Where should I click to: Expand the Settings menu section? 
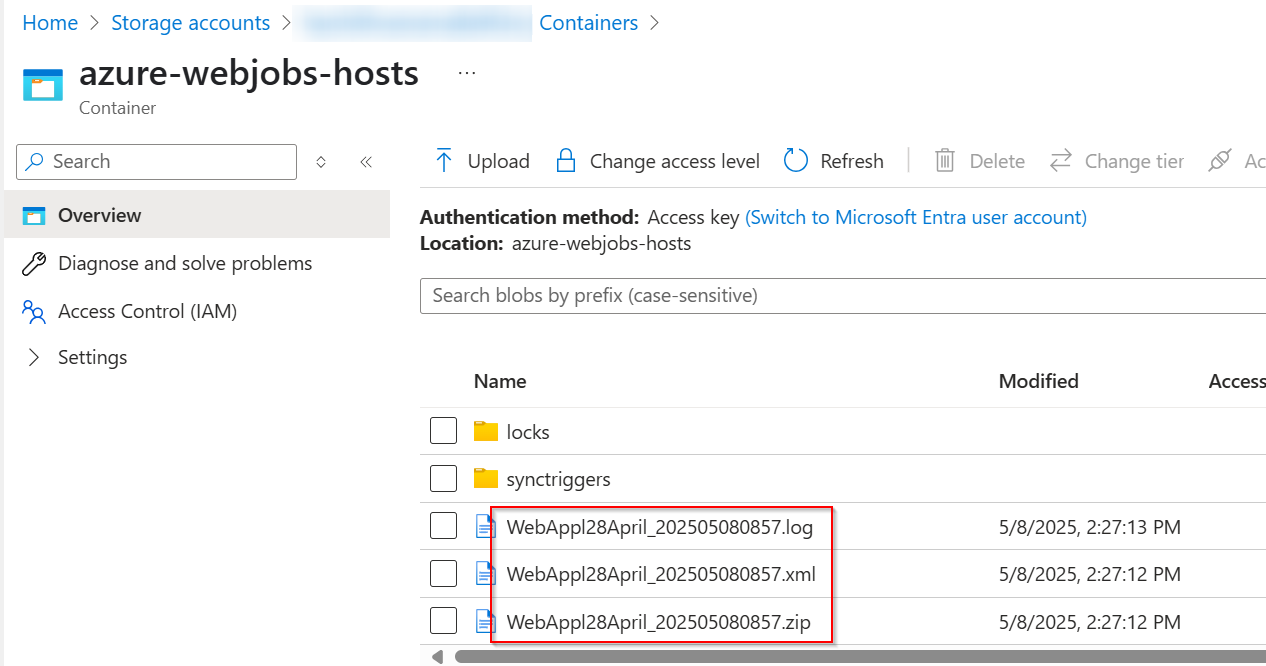(x=35, y=357)
